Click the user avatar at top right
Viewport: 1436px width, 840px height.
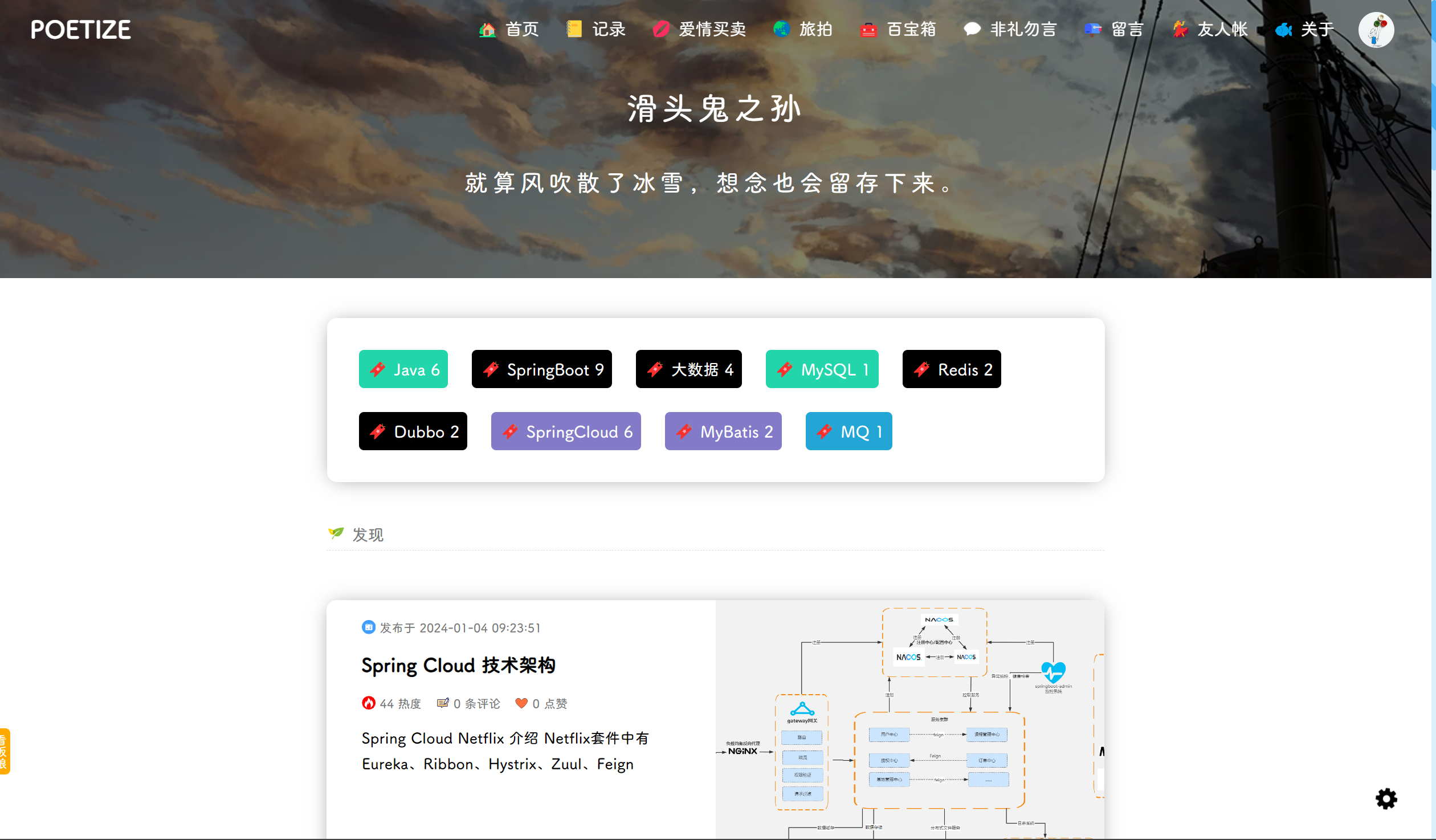[1377, 29]
